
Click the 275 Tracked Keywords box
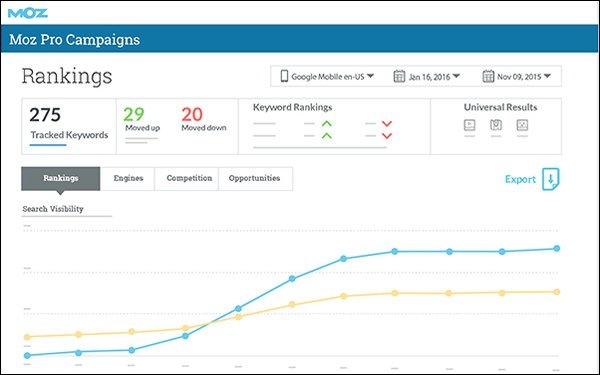pos(69,126)
